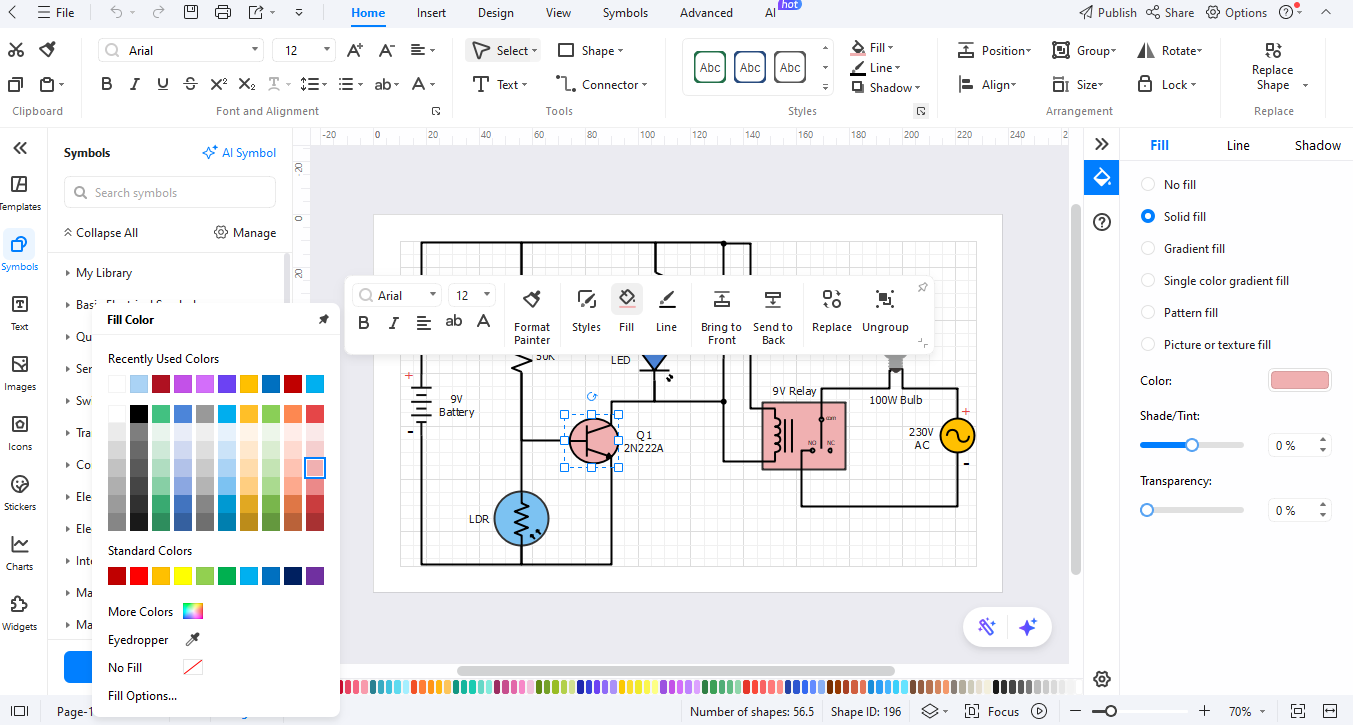
Task: Apply Superscript formatting
Action: (219, 85)
